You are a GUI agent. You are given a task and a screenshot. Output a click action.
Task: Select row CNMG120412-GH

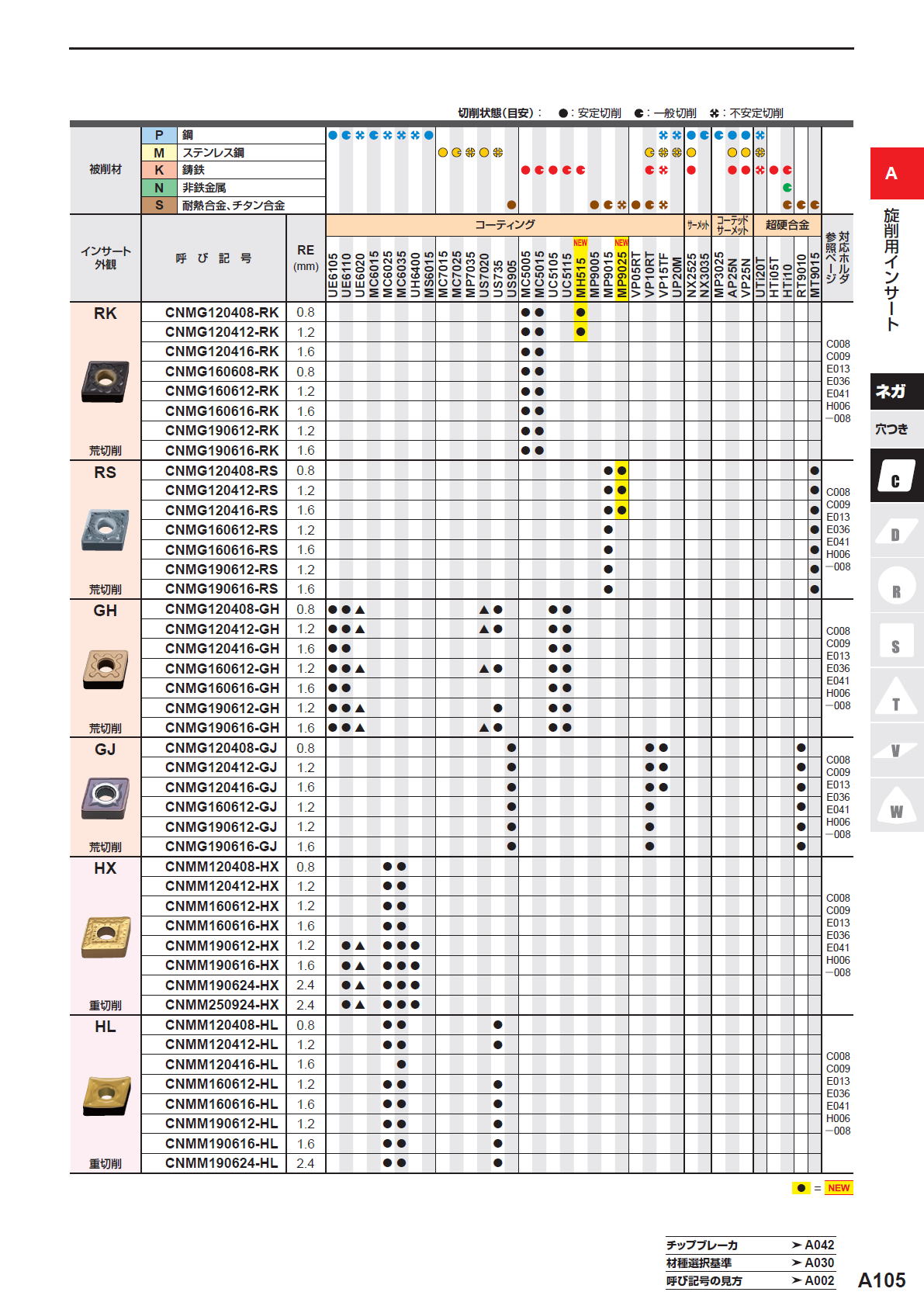(481, 629)
